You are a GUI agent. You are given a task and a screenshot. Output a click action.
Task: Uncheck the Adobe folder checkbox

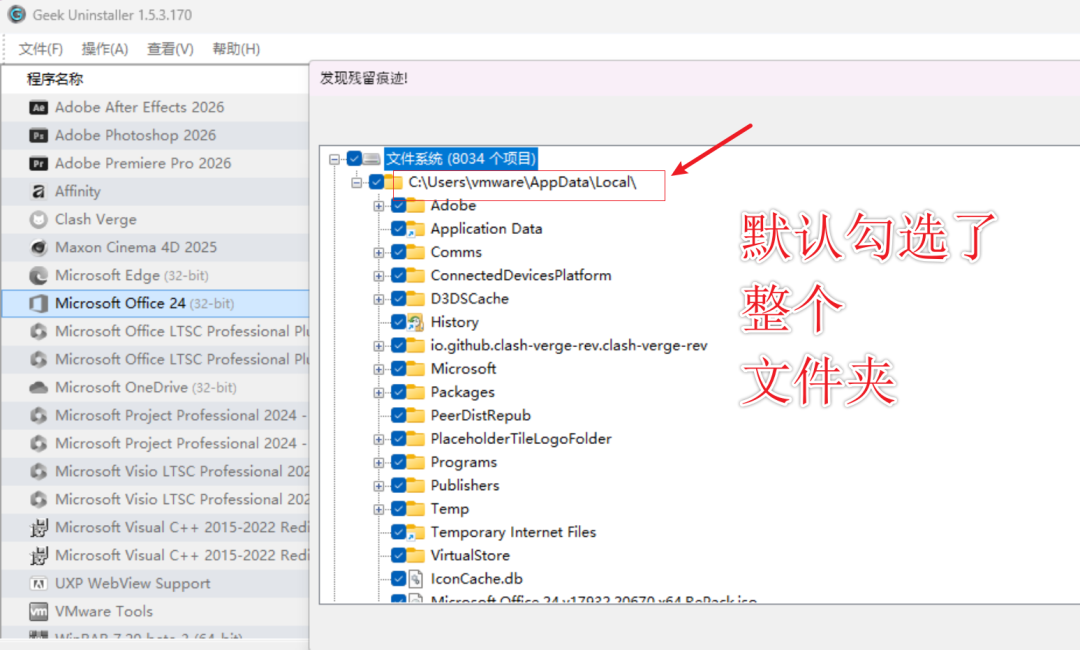pos(398,206)
